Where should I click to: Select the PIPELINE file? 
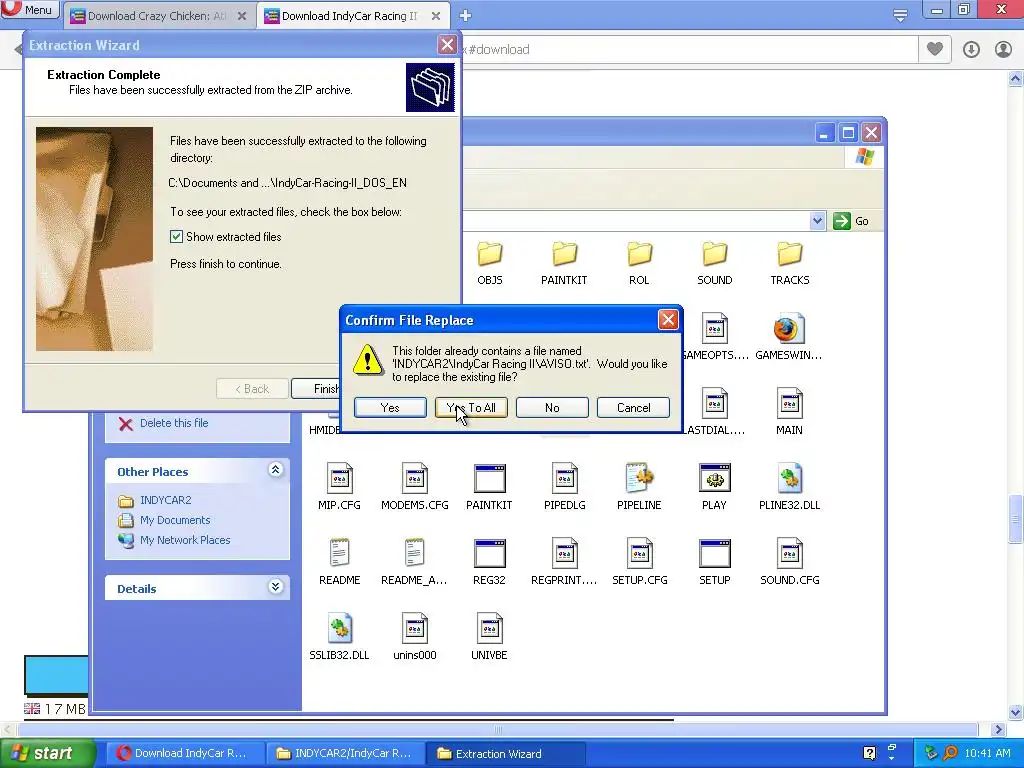[x=639, y=486]
